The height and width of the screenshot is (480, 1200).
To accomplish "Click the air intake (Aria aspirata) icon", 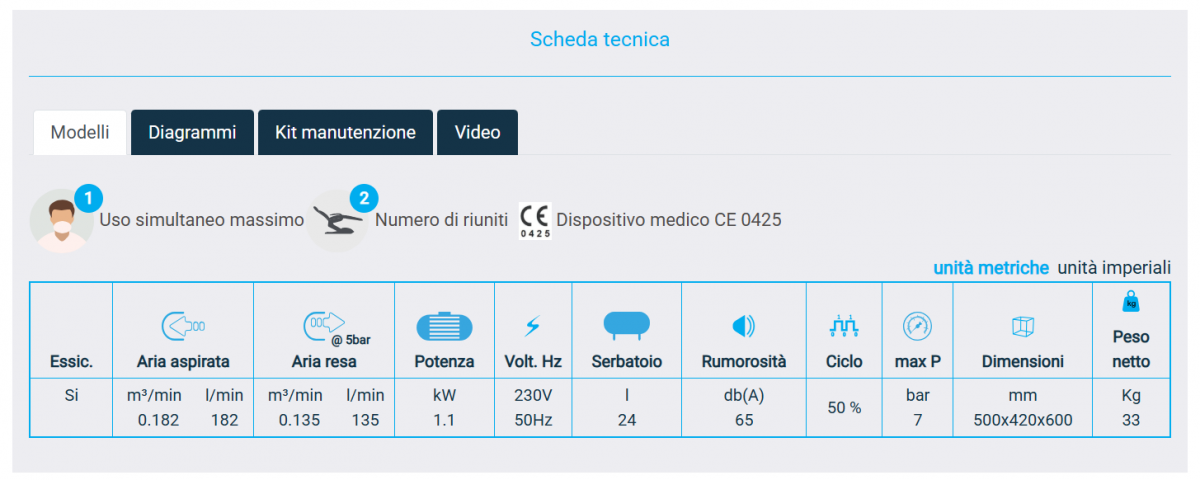I will coord(183,325).
